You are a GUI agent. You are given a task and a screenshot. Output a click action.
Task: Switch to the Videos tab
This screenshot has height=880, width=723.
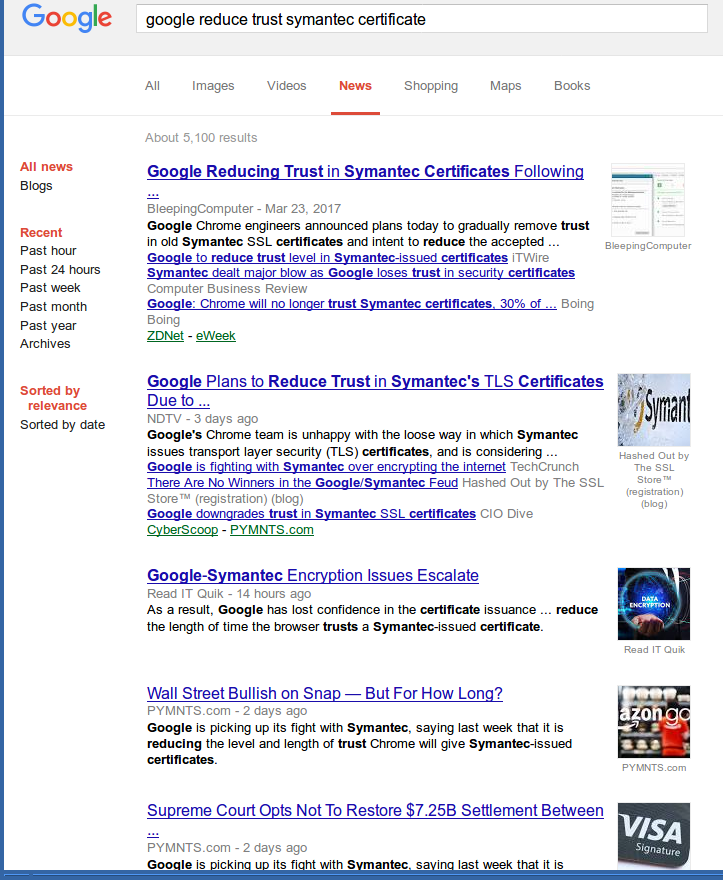tap(286, 86)
